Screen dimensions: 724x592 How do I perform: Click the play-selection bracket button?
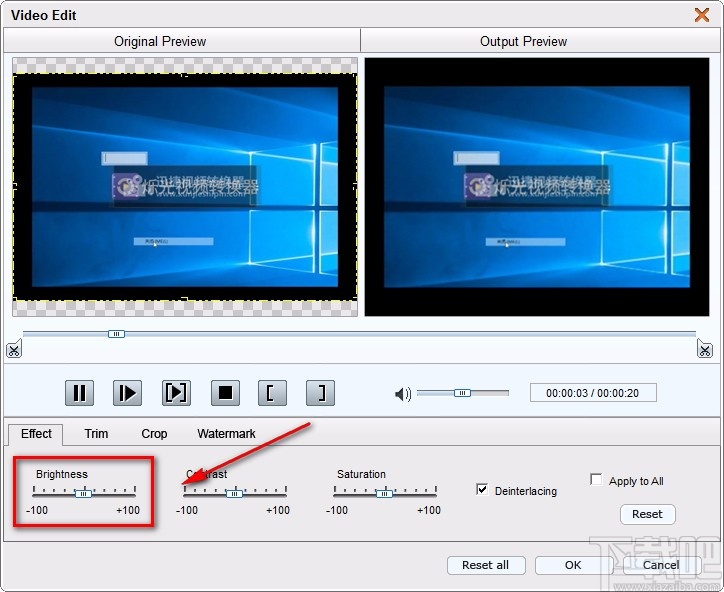pos(176,393)
